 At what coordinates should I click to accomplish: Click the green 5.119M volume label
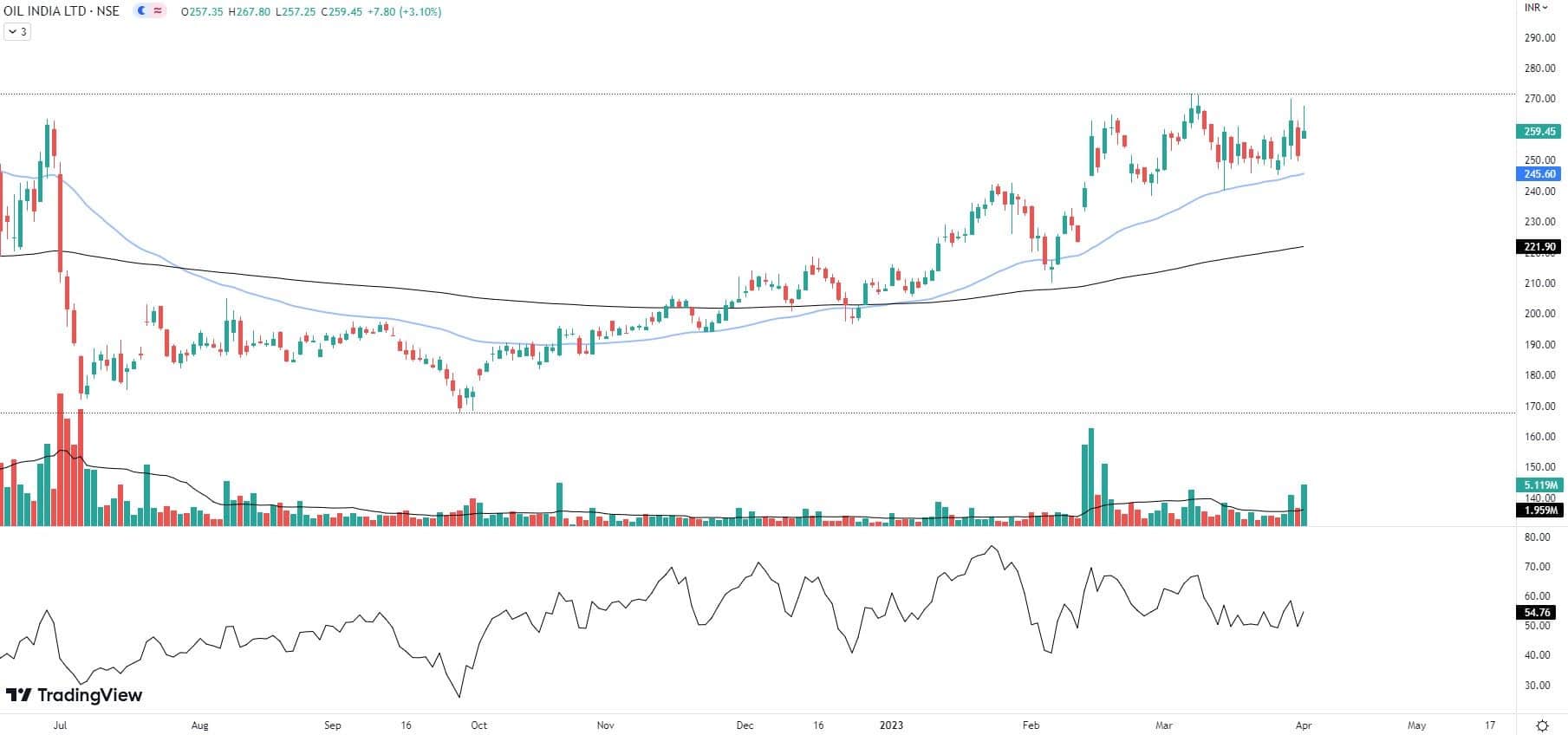pyautogui.click(x=1539, y=485)
